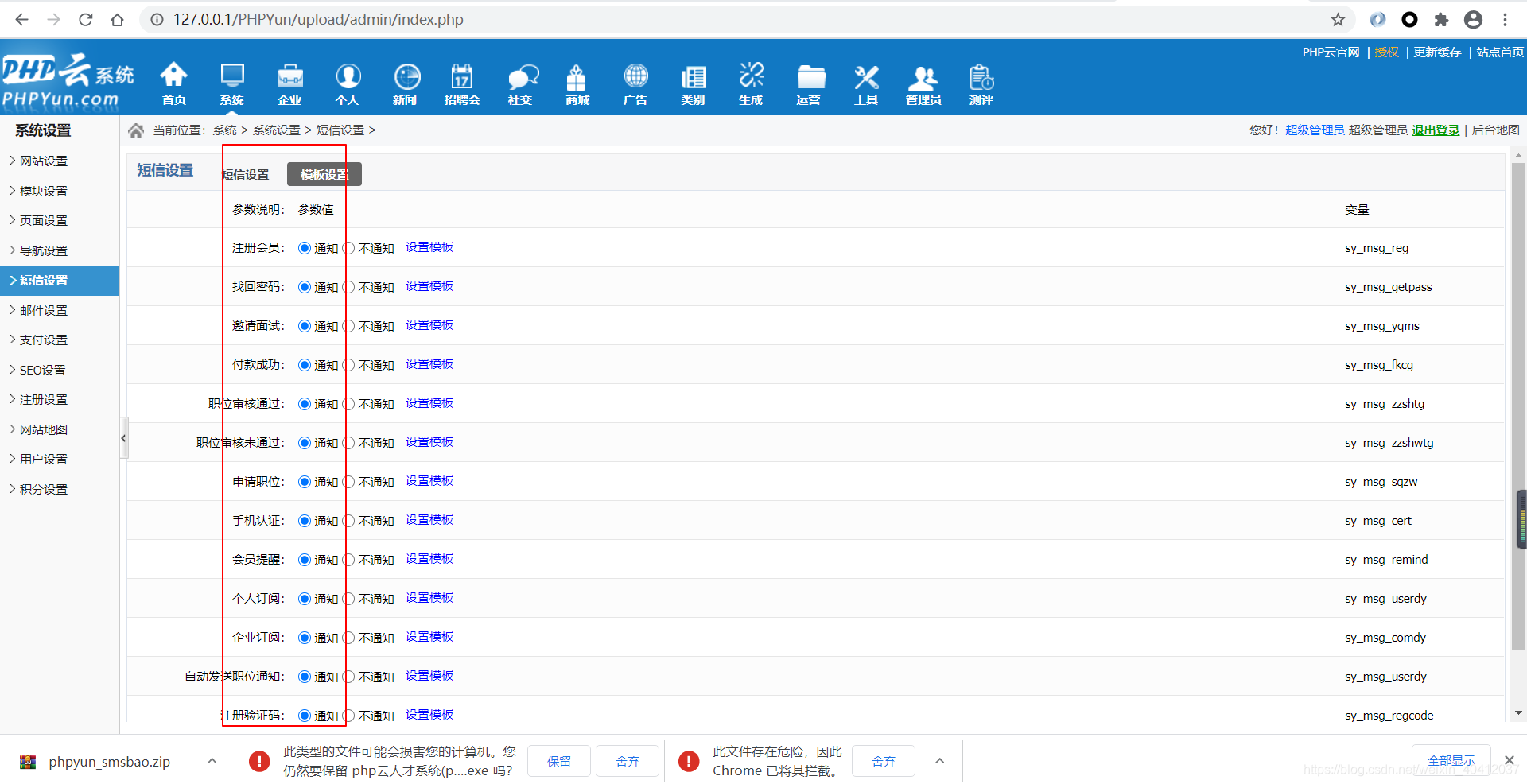This screenshot has height=784, width=1527.
Task: Click the PHP云系统 logo
Action: [68, 80]
